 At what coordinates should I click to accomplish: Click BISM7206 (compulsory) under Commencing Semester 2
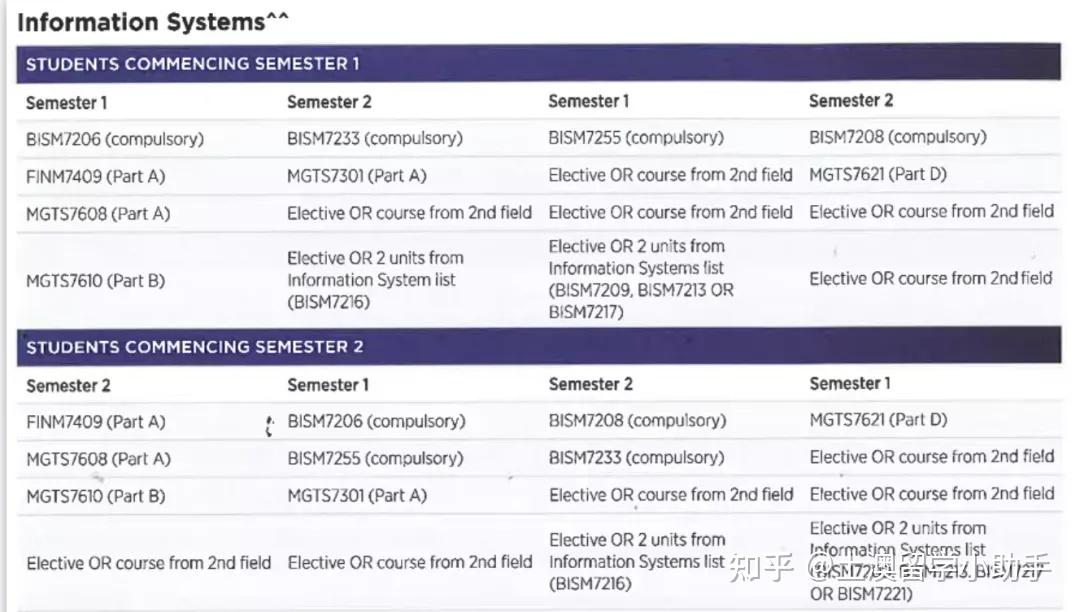point(376,421)
